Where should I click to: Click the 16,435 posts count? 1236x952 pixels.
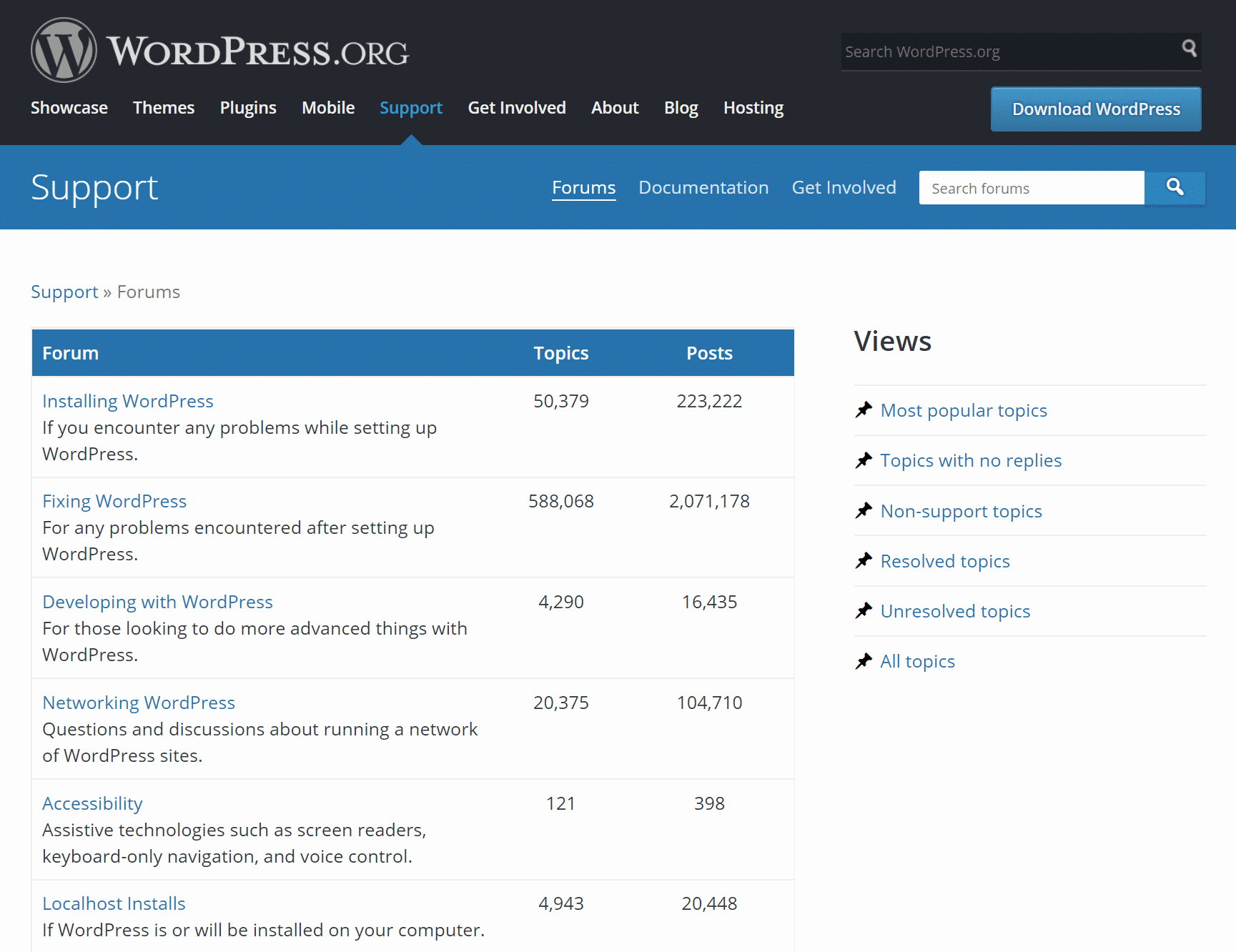tap(709, 602)
